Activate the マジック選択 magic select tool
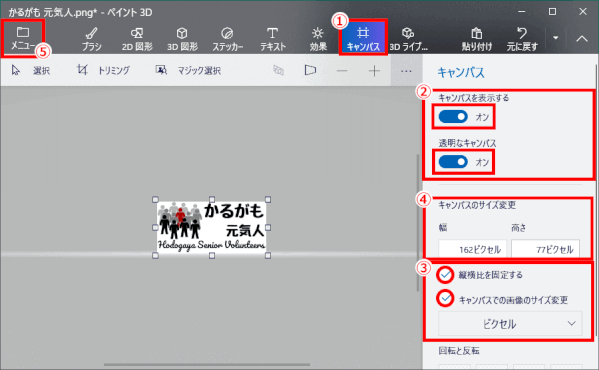 188,70
